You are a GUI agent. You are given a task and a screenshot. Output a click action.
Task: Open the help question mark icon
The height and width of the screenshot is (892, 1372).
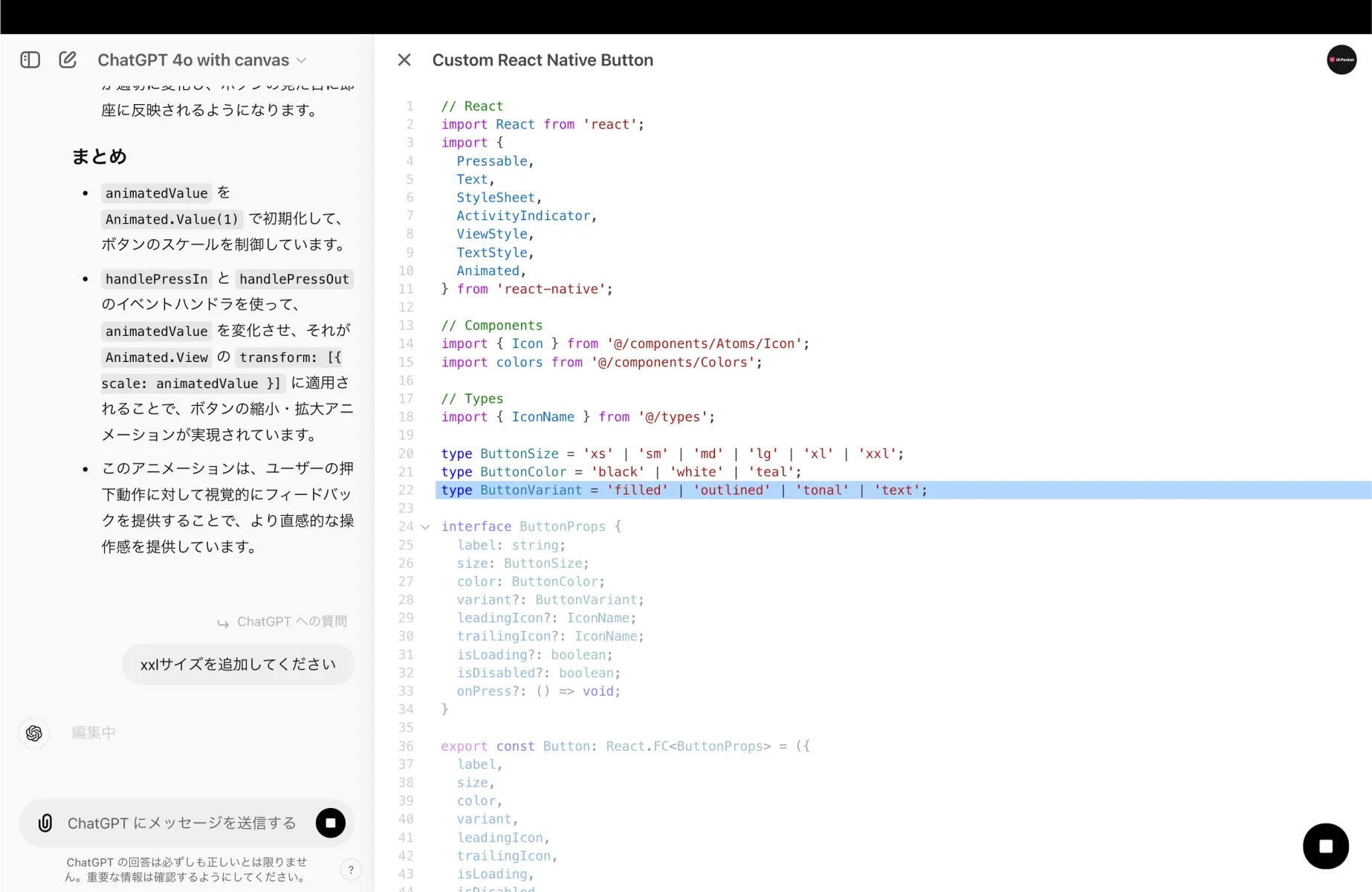351,869
